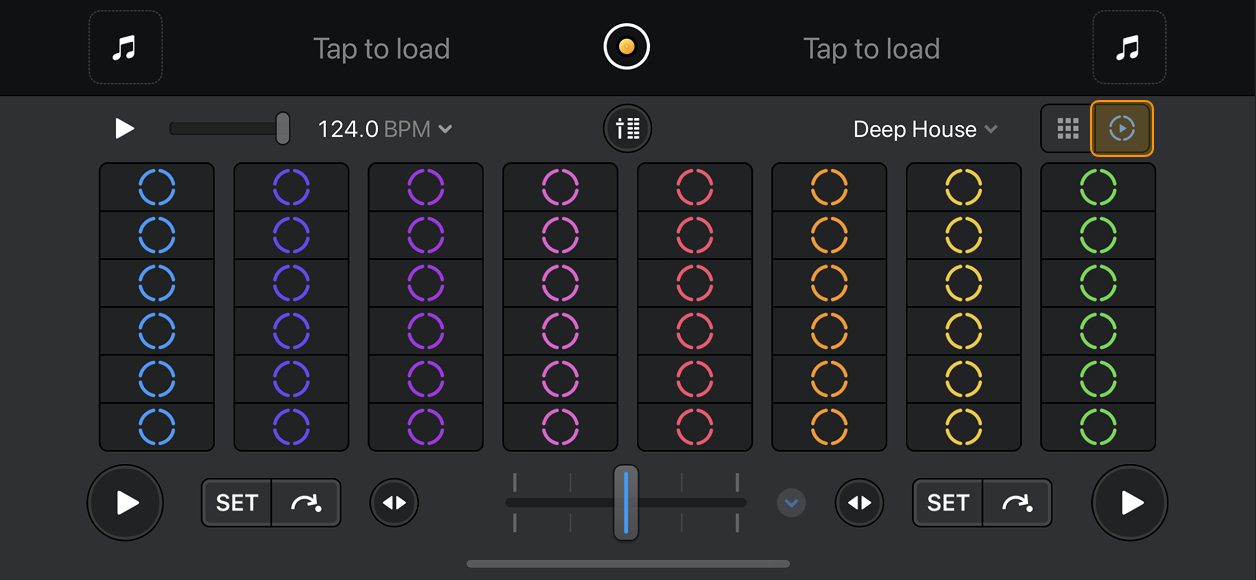Tap to load track on right deck
The image size is (1256, 580).
(871, 48)
